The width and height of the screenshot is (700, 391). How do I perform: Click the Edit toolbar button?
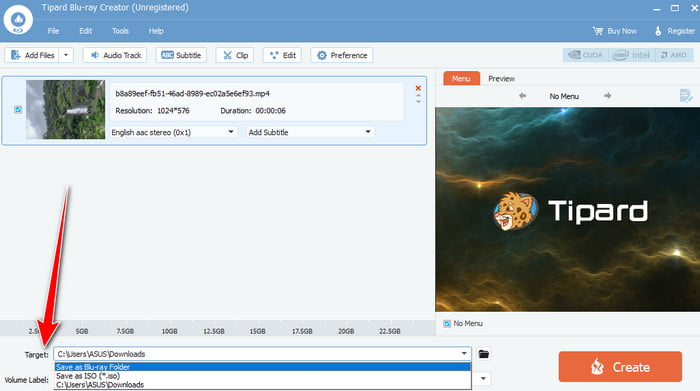click(283, 55)
